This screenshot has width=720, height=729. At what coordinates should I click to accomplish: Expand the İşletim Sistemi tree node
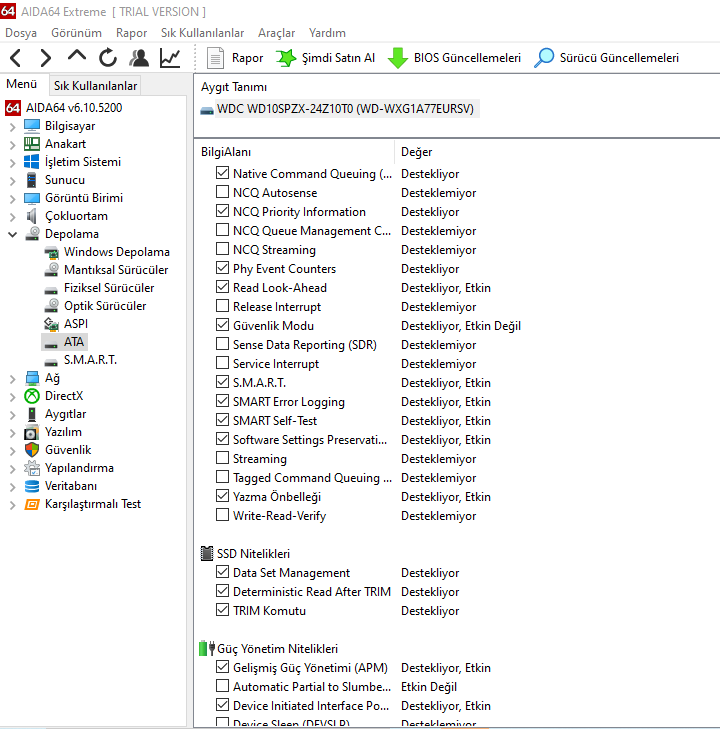click(x=13, y=163)
